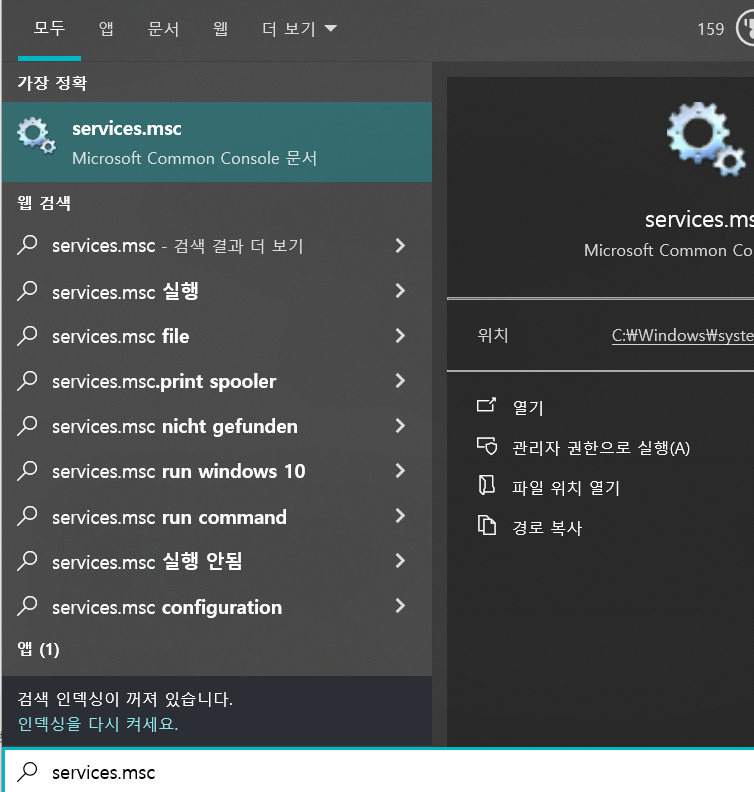Select 'services.msc configuration' suggestion
The height and width of the screenshot is (792, 754).
[x=217, y=606]
